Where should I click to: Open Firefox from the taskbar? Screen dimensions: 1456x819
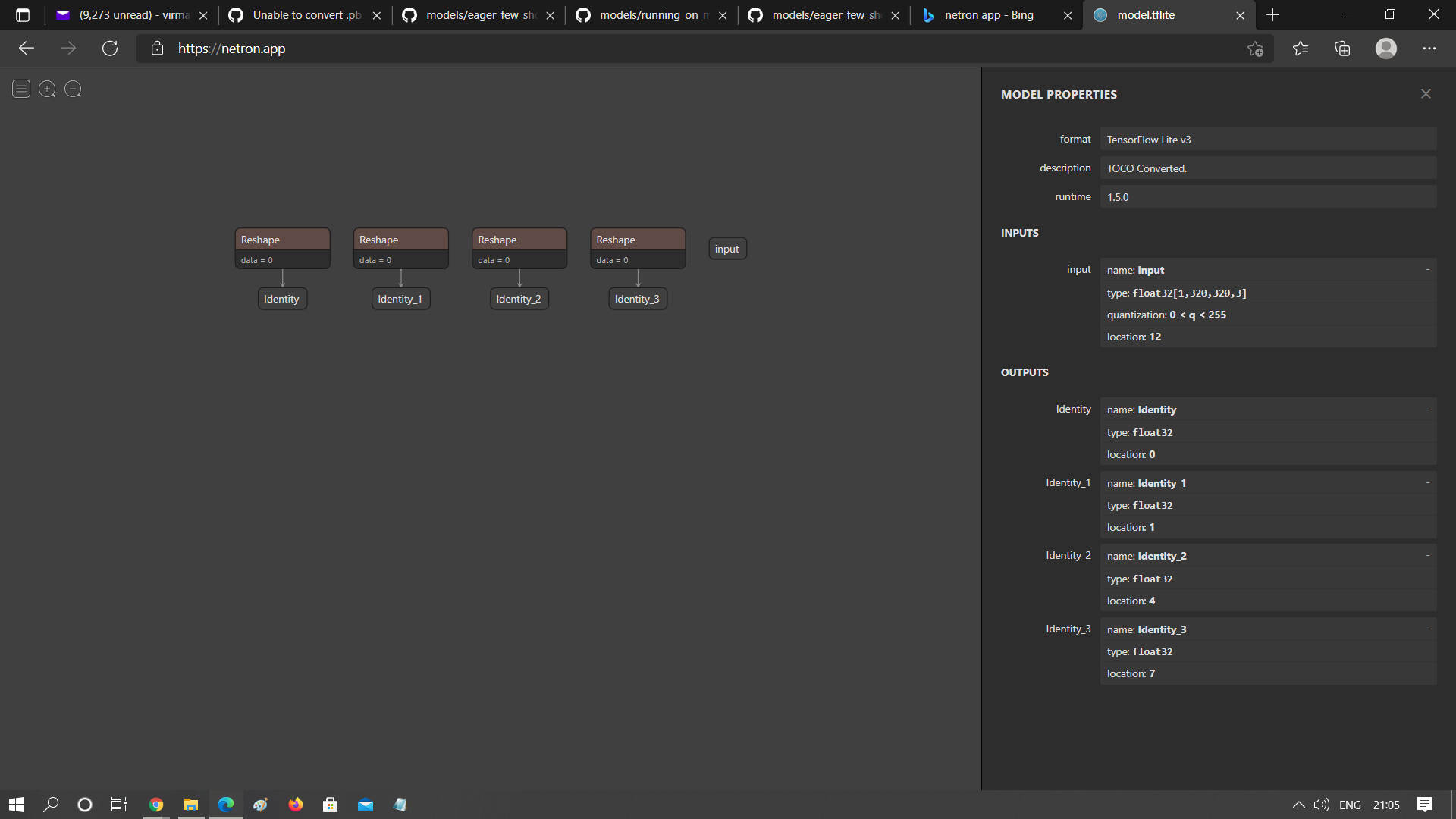point(296,805)
